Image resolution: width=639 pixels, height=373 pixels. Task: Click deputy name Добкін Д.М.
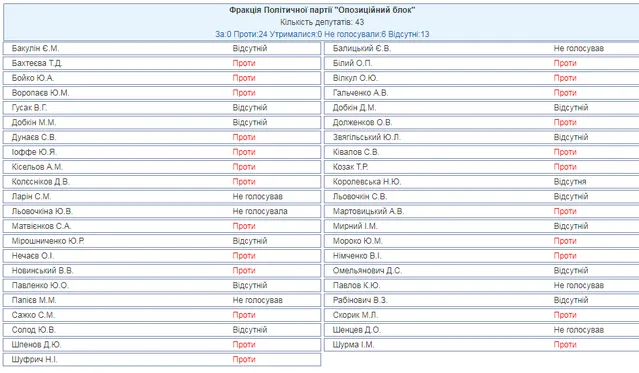click(x=355, y=108)
